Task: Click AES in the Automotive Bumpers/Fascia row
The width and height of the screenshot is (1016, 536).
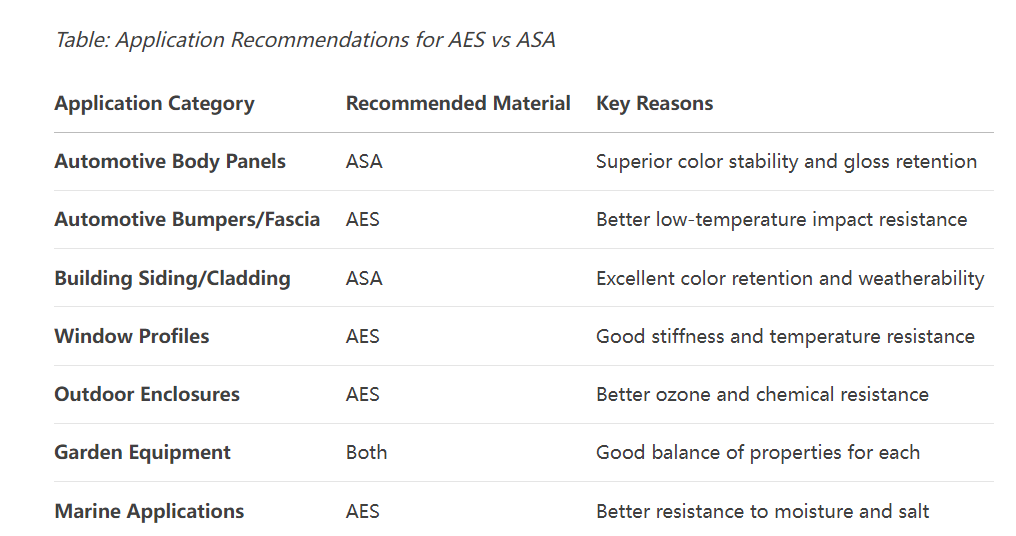Action: coord(363,219)
